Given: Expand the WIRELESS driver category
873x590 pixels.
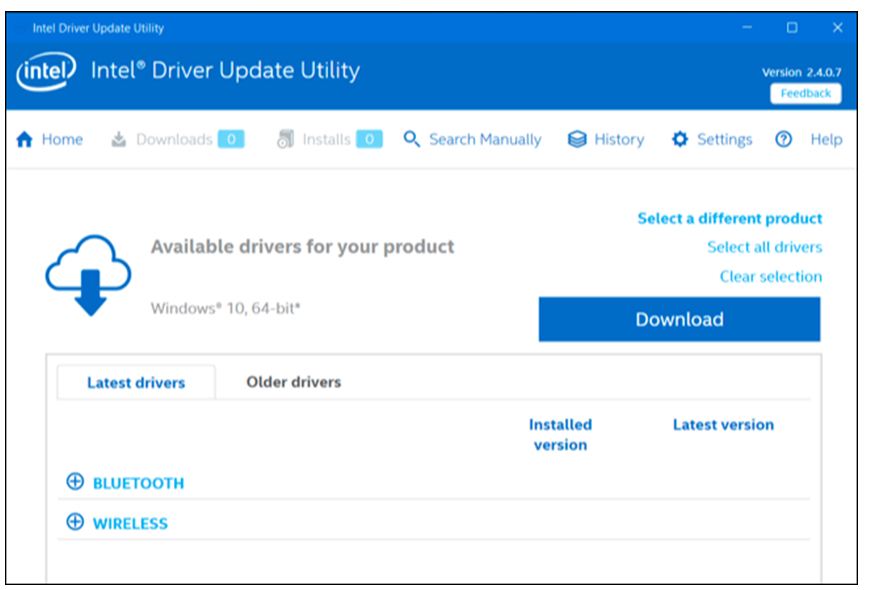Looking at the screenshot, I should coord(75,522).
